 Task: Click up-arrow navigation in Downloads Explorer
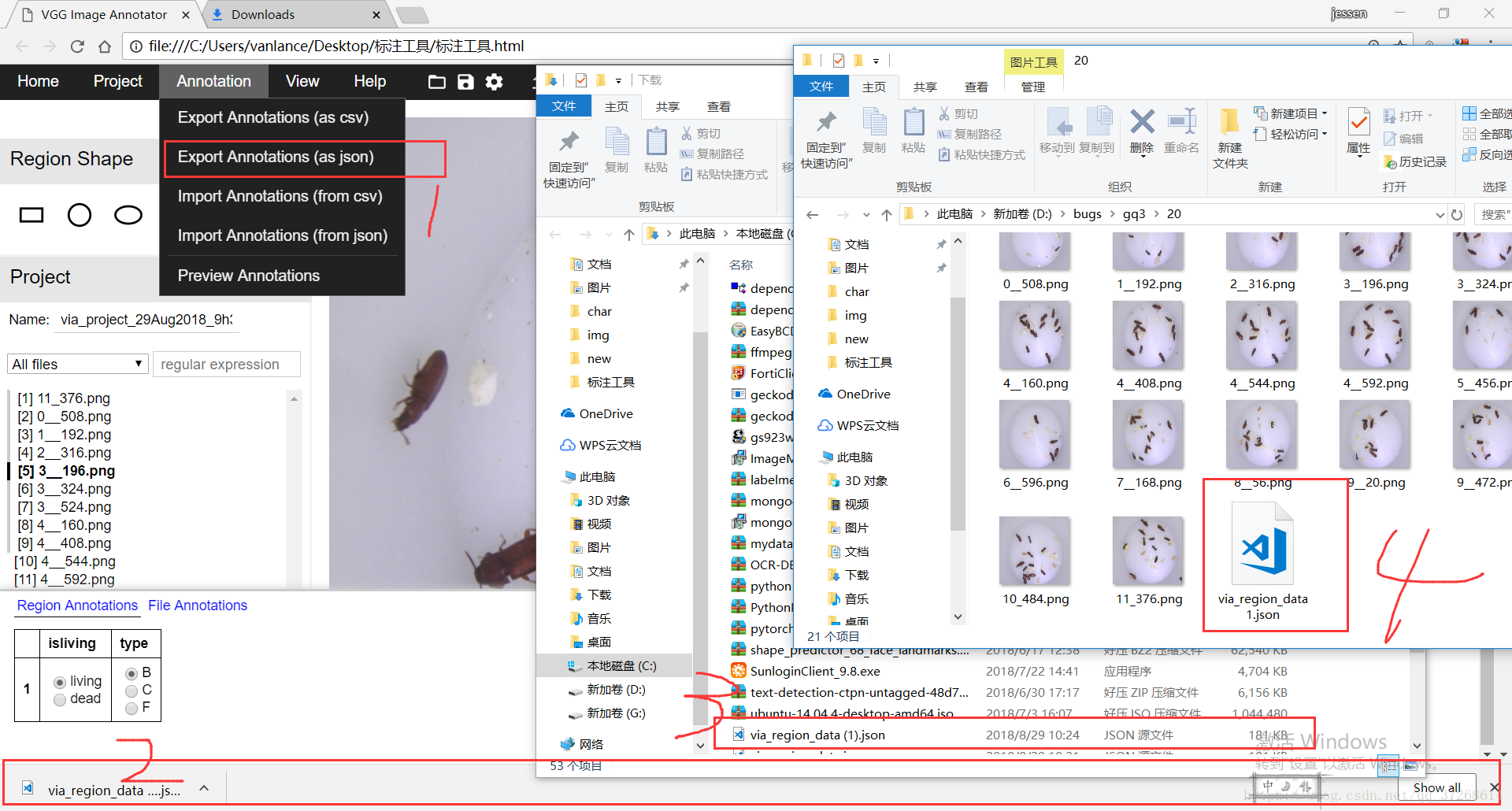[628, 234]
